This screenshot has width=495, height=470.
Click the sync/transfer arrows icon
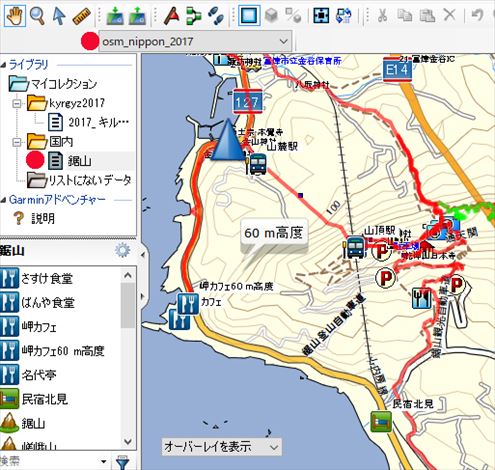coord(344,15)
